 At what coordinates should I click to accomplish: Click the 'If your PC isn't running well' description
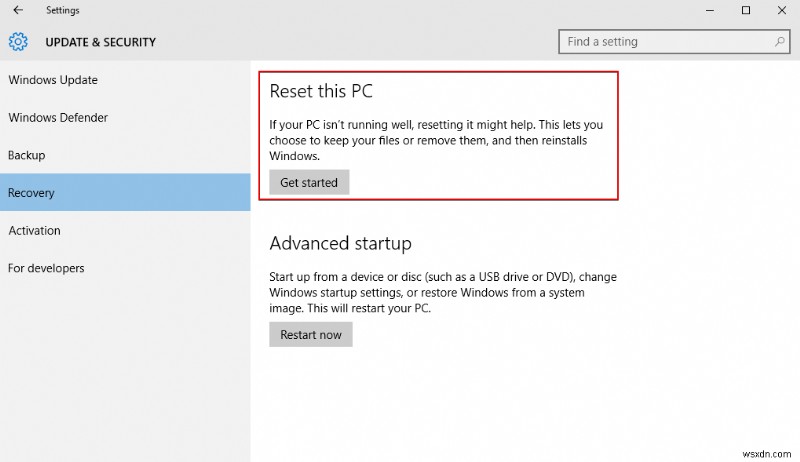click(436, 140)
